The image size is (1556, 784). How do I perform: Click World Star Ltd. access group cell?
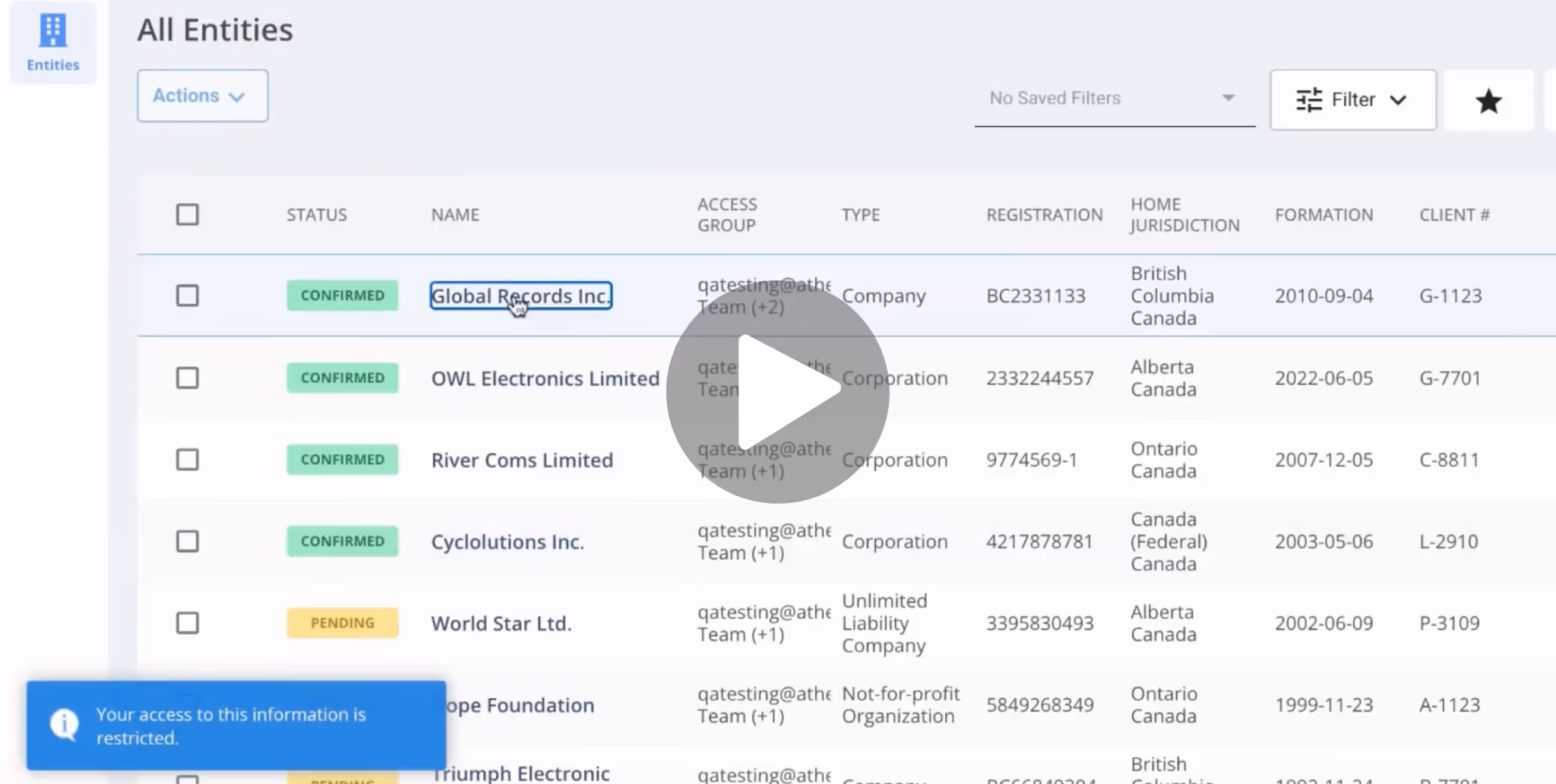(x=764, y=623)
